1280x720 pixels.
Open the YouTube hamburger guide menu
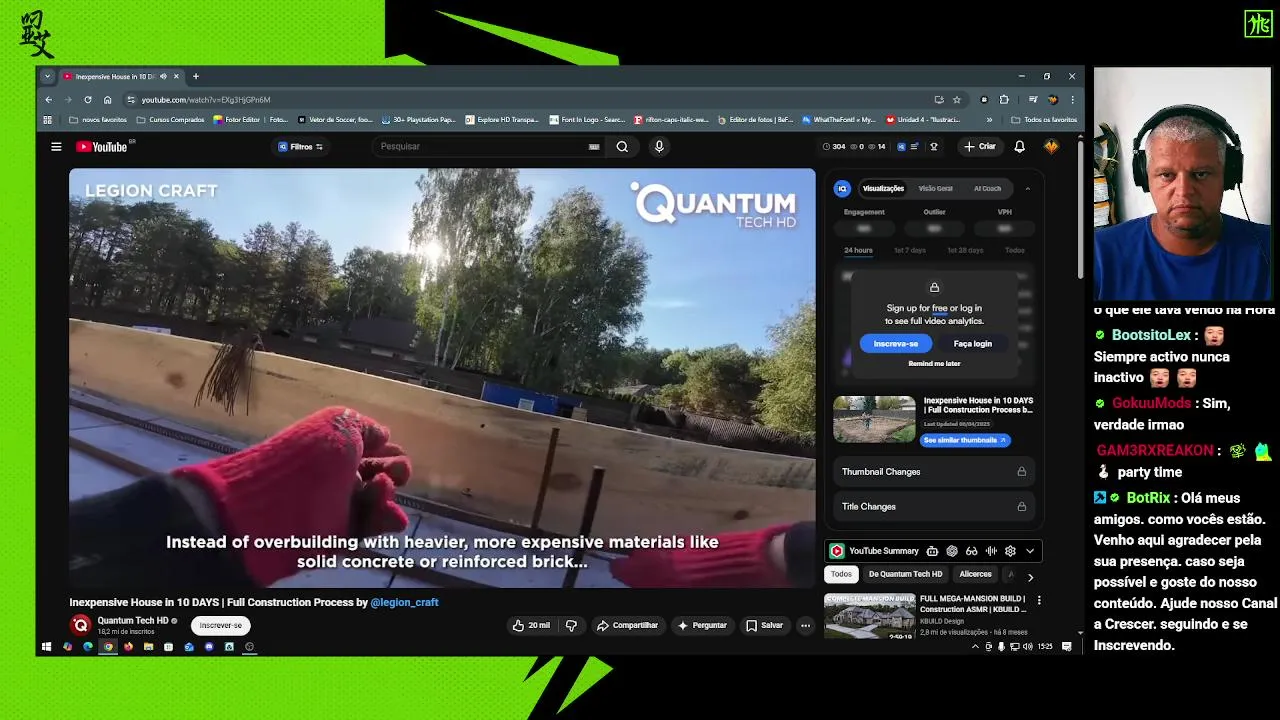pos(56,146)
